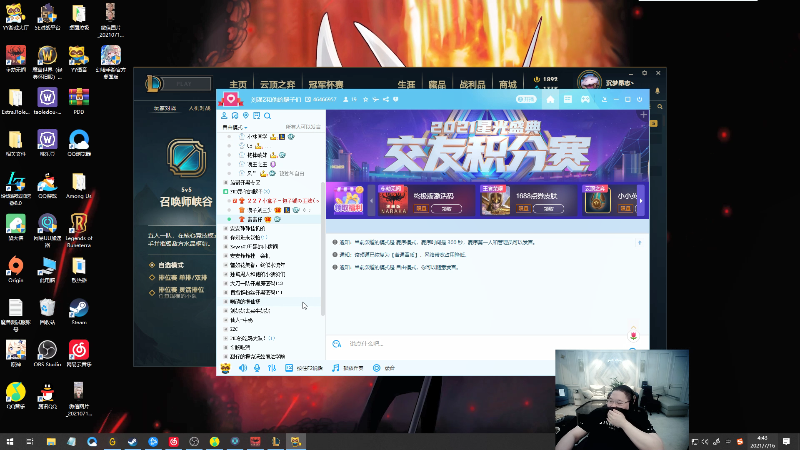Screen dimensions: 800x450
Task: Click the plus icon at banner top-right
Action: click(x=643, y=115)
